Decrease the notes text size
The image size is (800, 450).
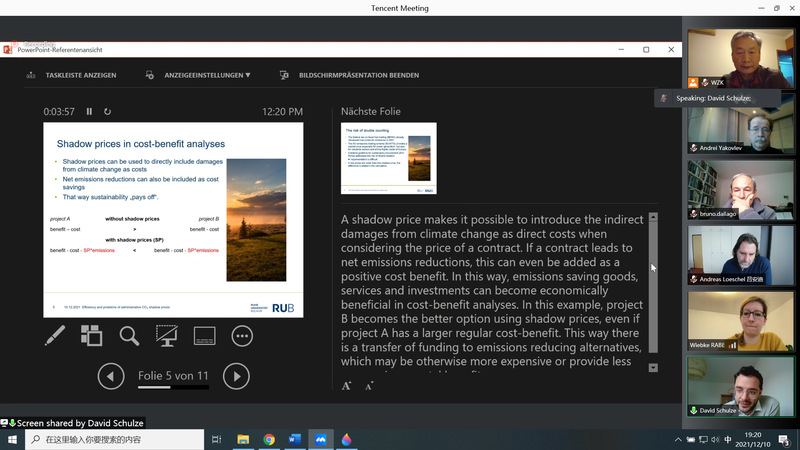coord(369,386)
